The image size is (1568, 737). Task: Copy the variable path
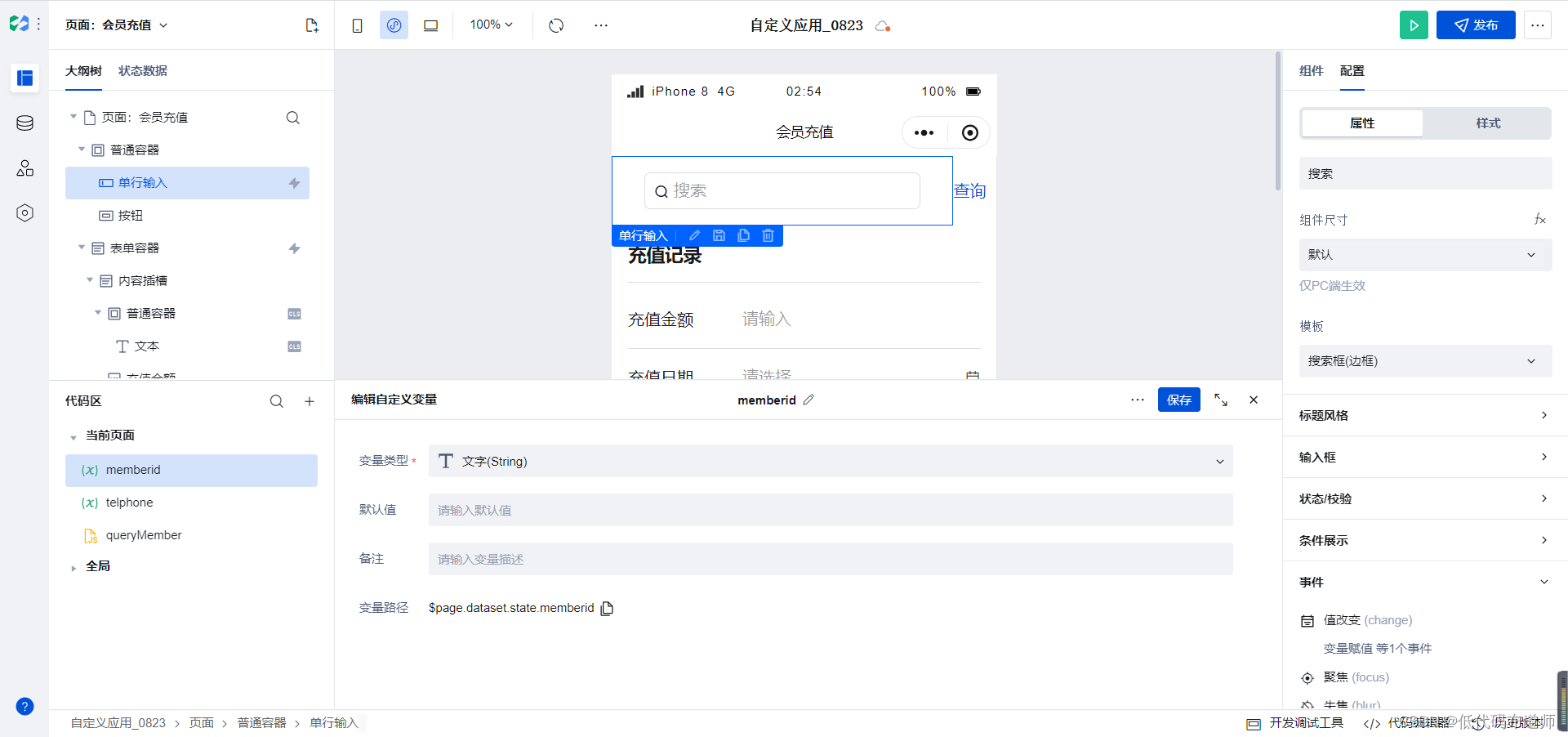(x=607, y=608)
